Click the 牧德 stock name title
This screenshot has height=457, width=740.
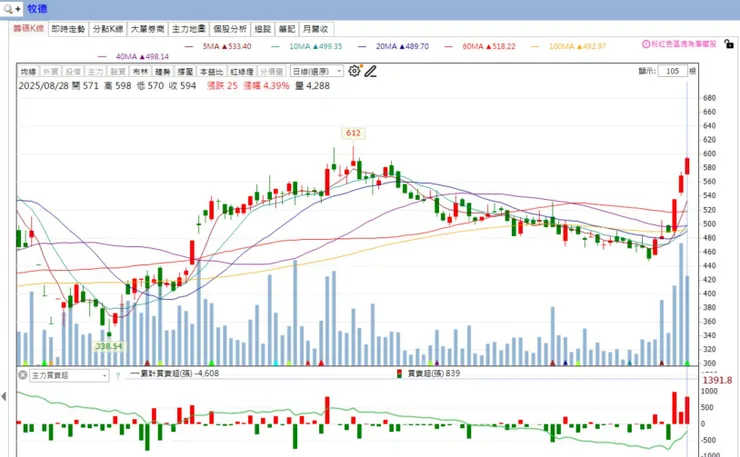[x=37, y=8]
